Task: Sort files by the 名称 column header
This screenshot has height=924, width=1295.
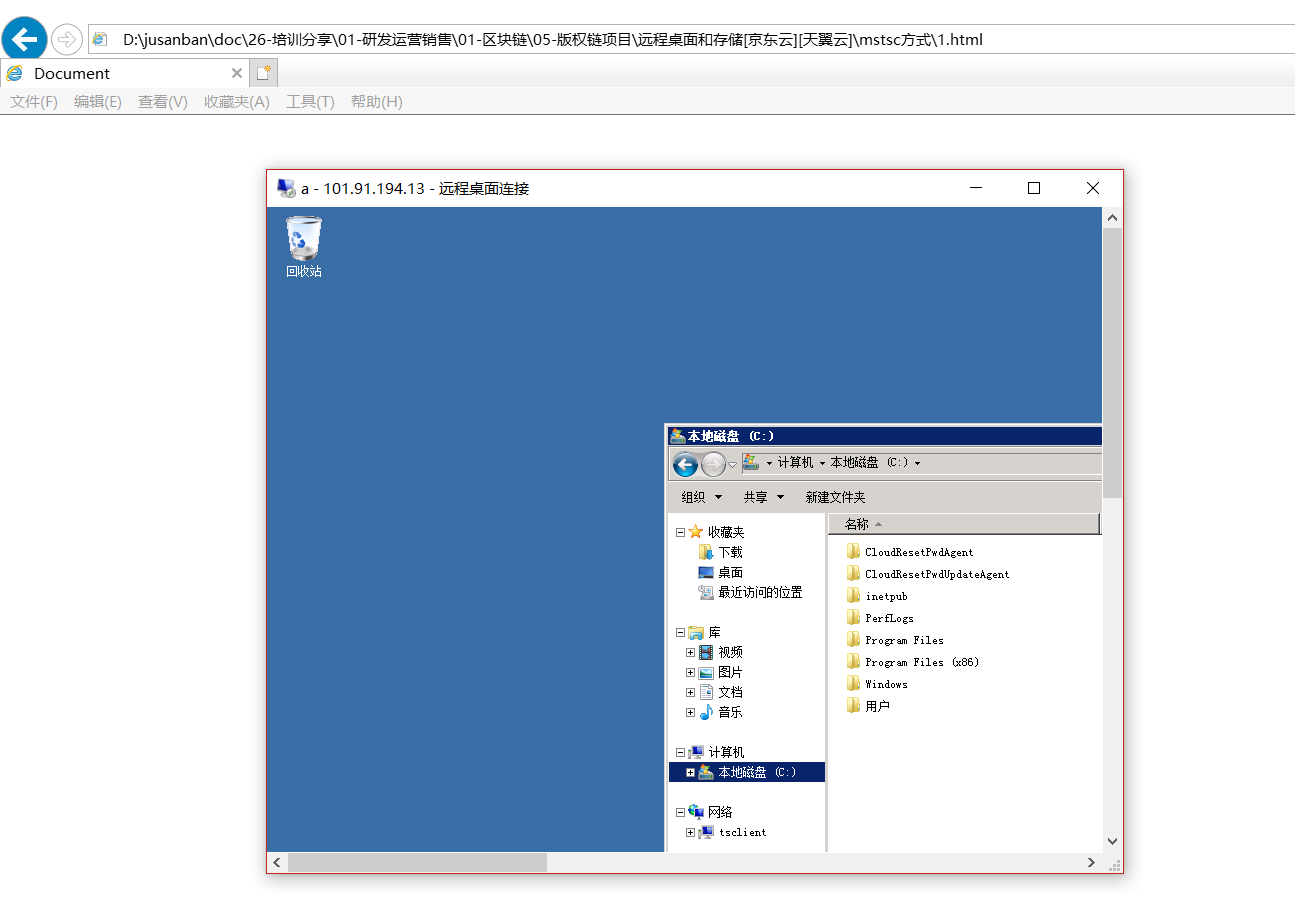Action: 964,524
